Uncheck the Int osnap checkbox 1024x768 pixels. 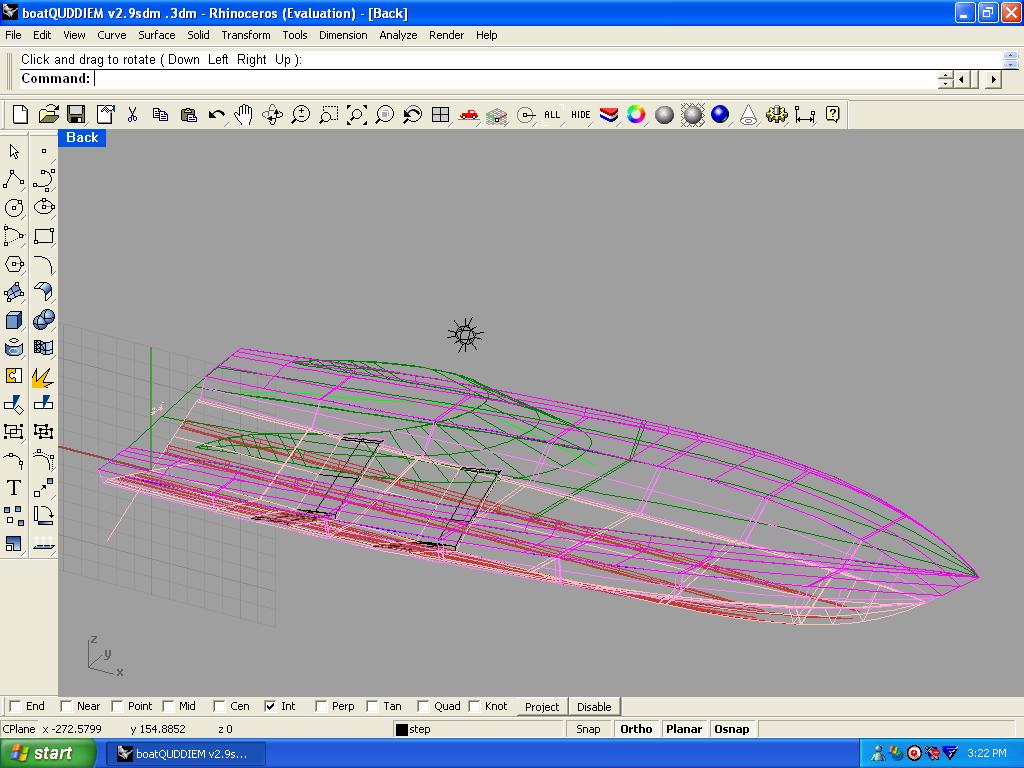pos(270,706)
